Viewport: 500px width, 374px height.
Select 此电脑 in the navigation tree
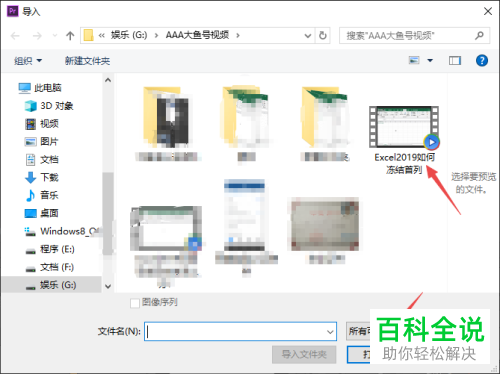40,88
